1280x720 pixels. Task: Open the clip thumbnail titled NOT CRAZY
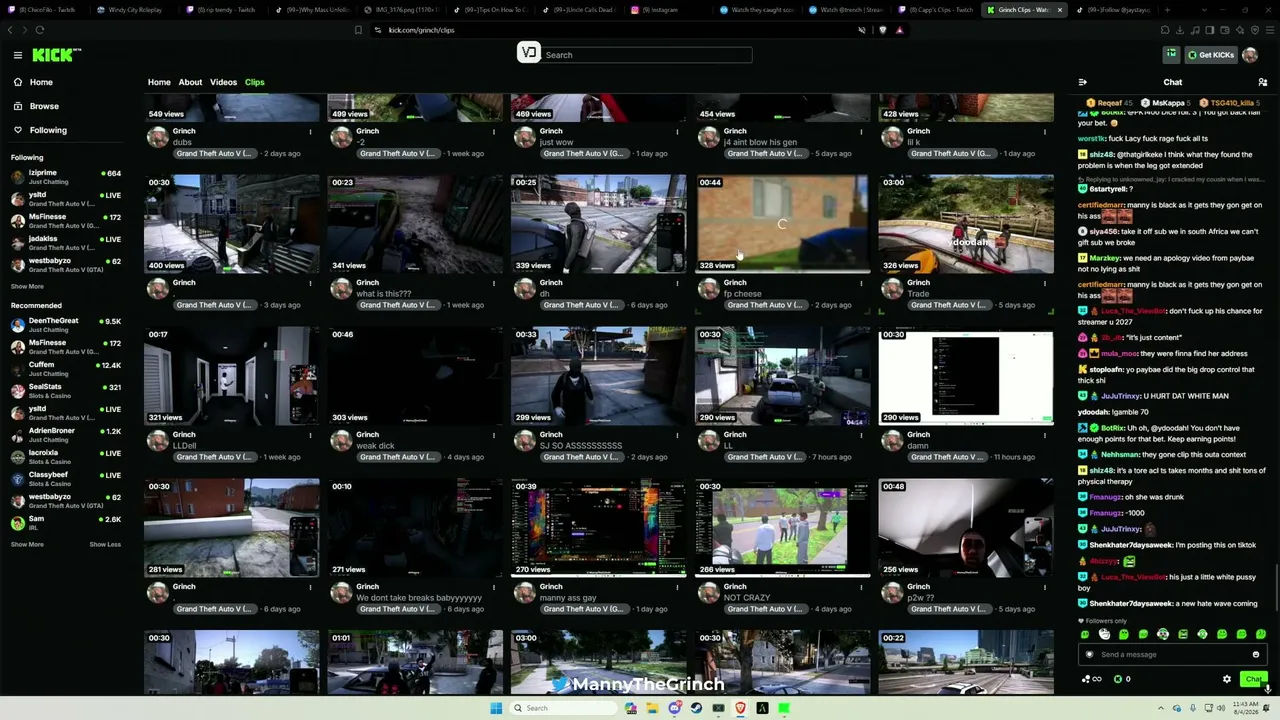pos(783,528)
